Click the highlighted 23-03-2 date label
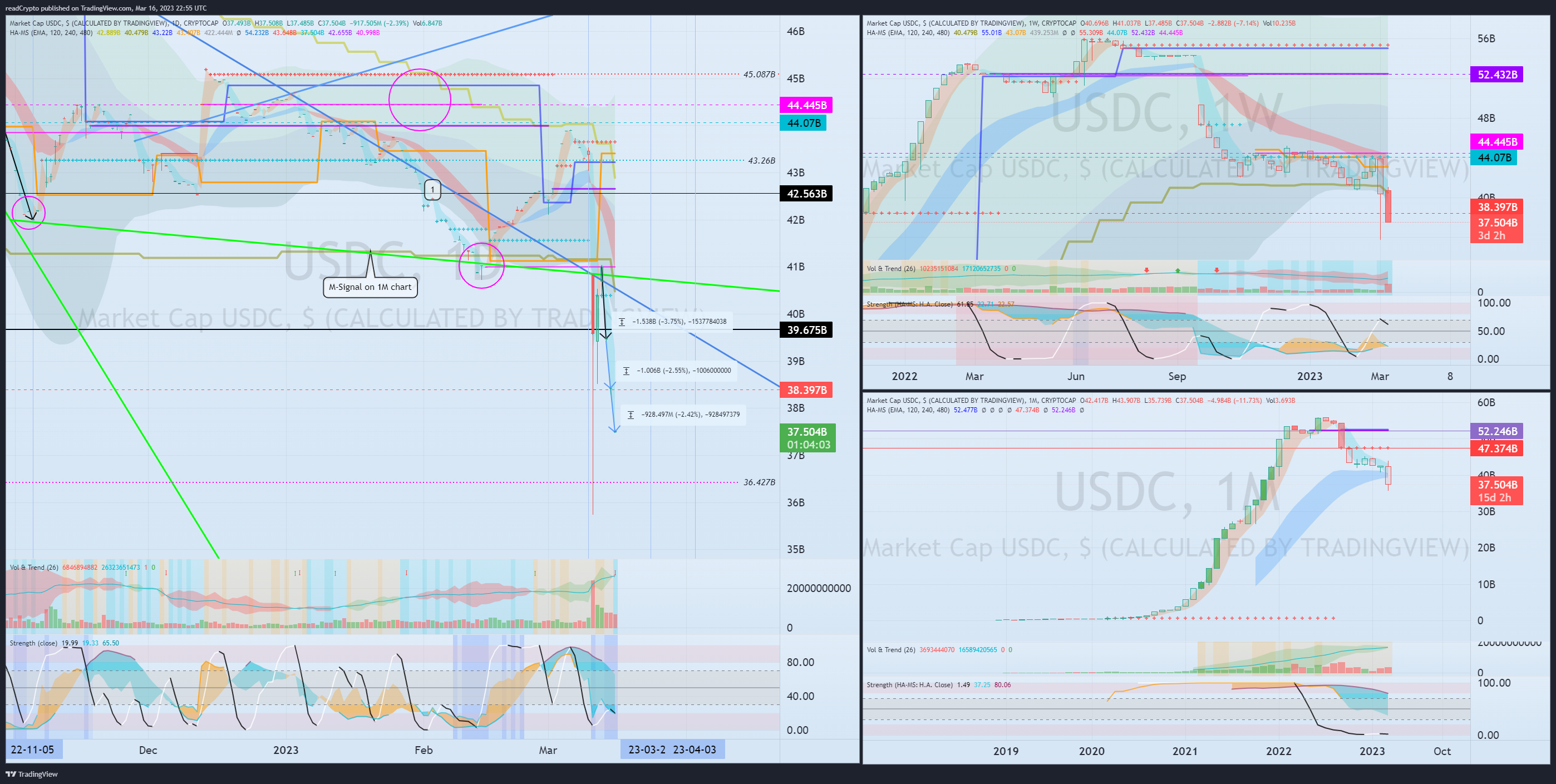This screenshot has width=1556, height=784. [646, 750]
